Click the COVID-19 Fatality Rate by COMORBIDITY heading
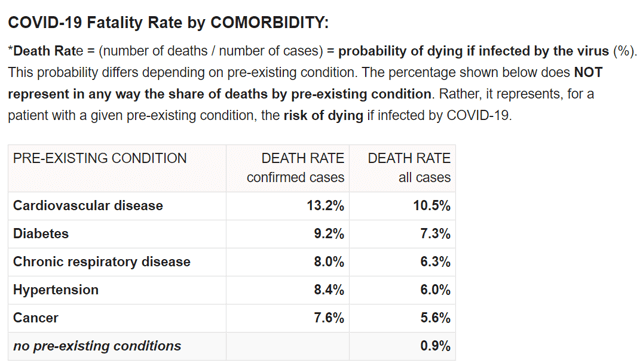Viewport: 640px width, 363px height. tap(168, 22)
